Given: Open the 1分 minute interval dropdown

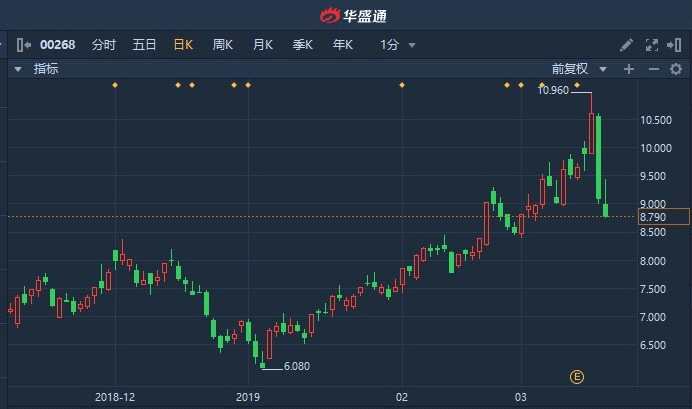Looking at the screenshot, I should point(397,45).
